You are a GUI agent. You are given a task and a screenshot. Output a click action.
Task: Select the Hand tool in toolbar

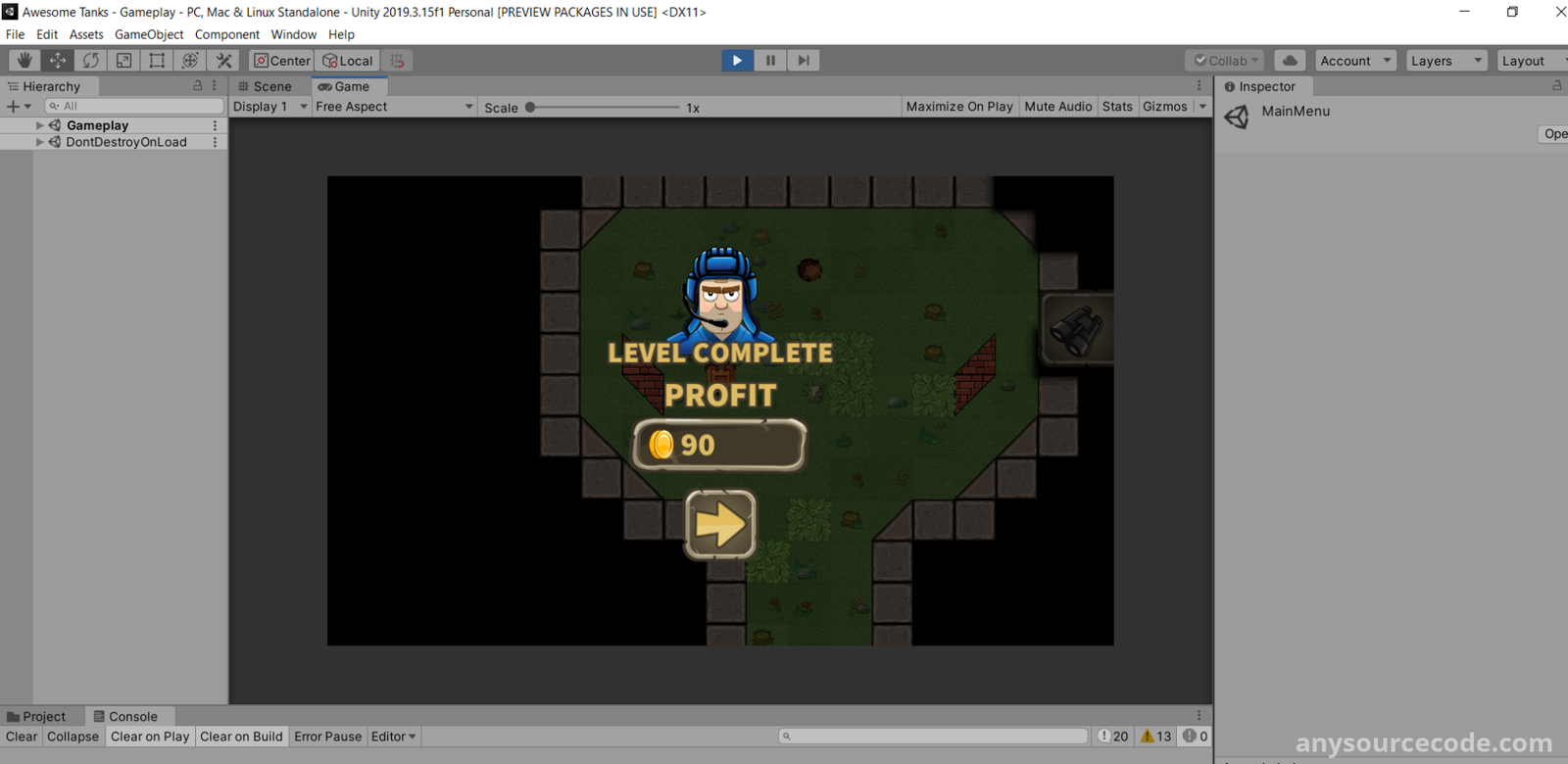[x=24, y=61]
